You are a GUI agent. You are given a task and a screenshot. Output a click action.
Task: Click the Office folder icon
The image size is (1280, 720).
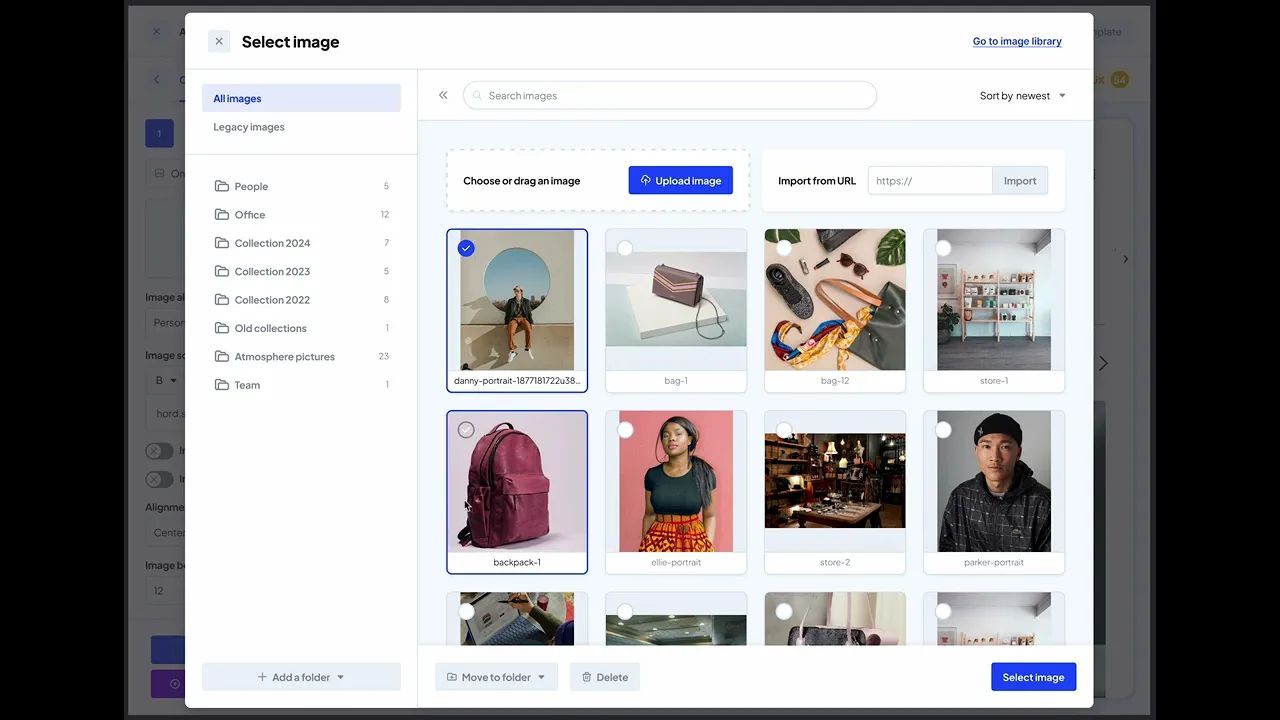222,214
